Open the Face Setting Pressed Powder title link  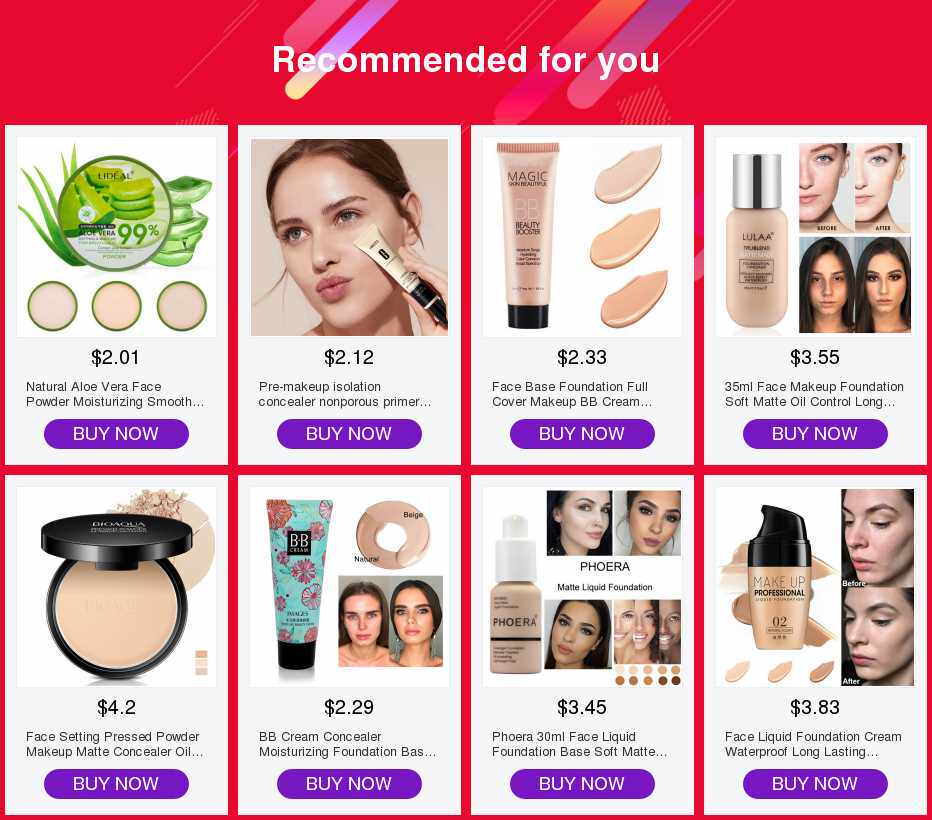point(115,744)
